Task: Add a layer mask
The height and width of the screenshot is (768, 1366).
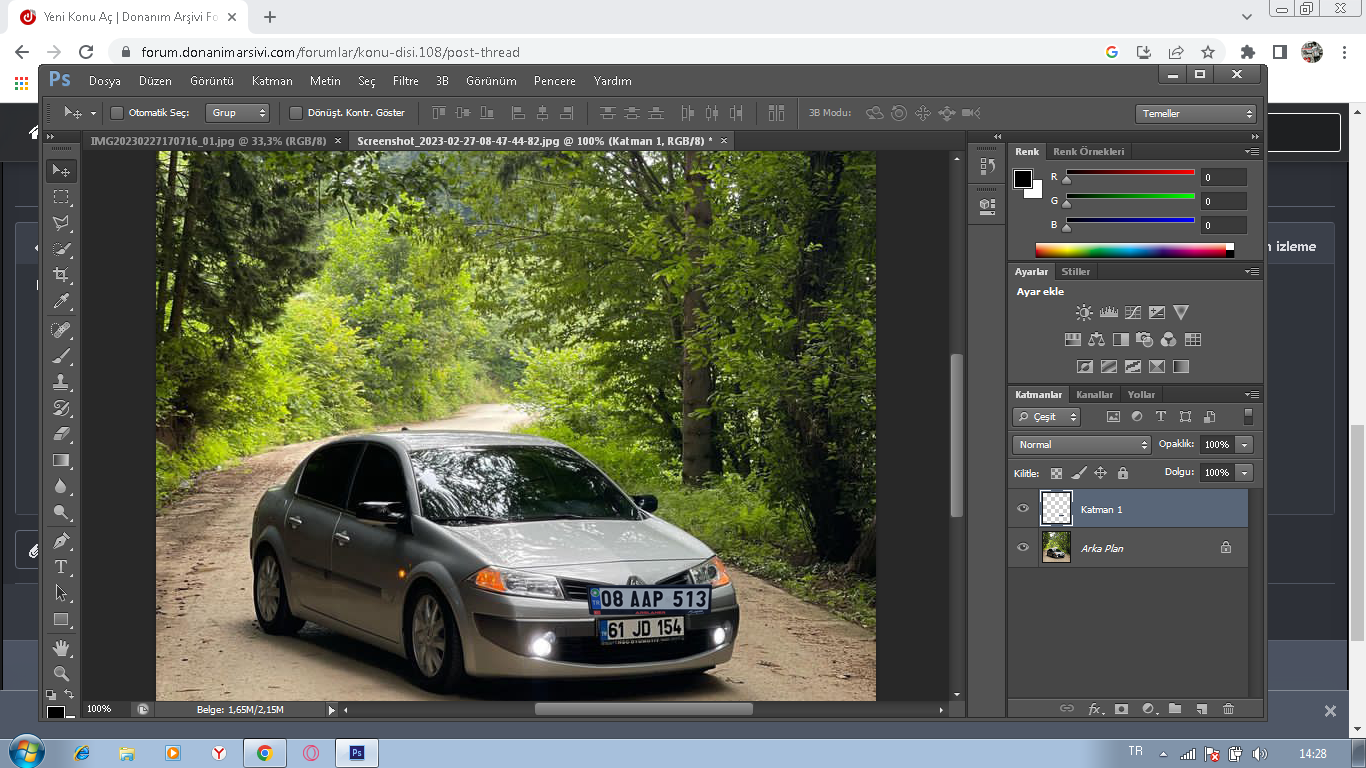Action: (x=1121, y=709)
